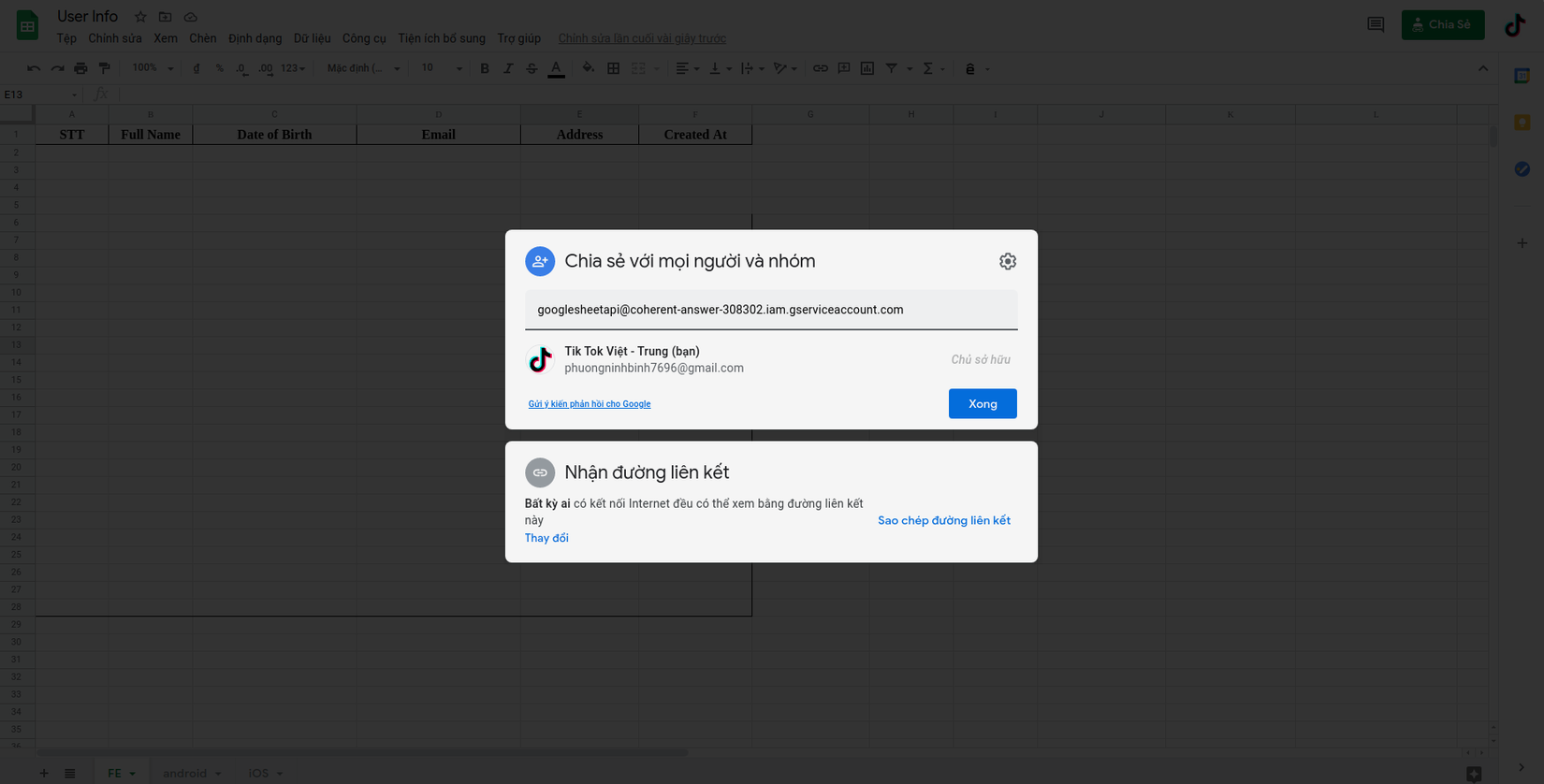Increase decimal places

[266, 68]
